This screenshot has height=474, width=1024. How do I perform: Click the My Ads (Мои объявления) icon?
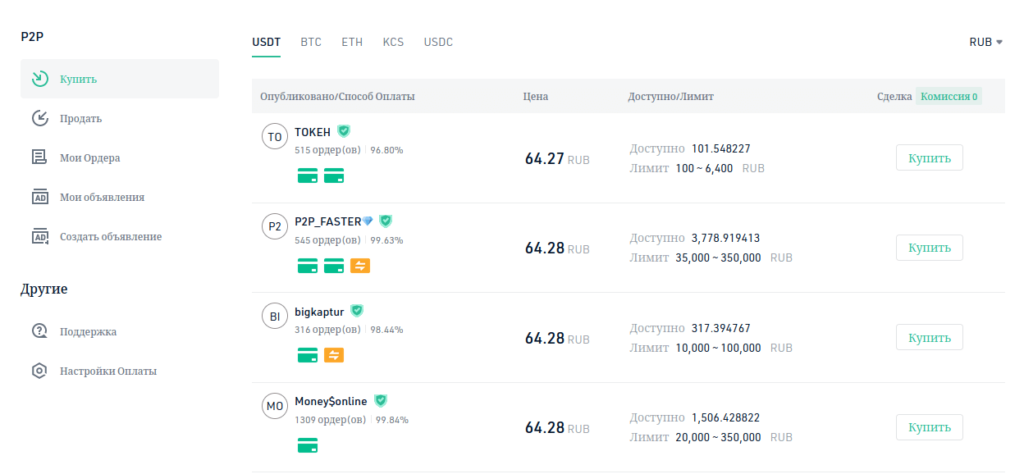(39, 197)
